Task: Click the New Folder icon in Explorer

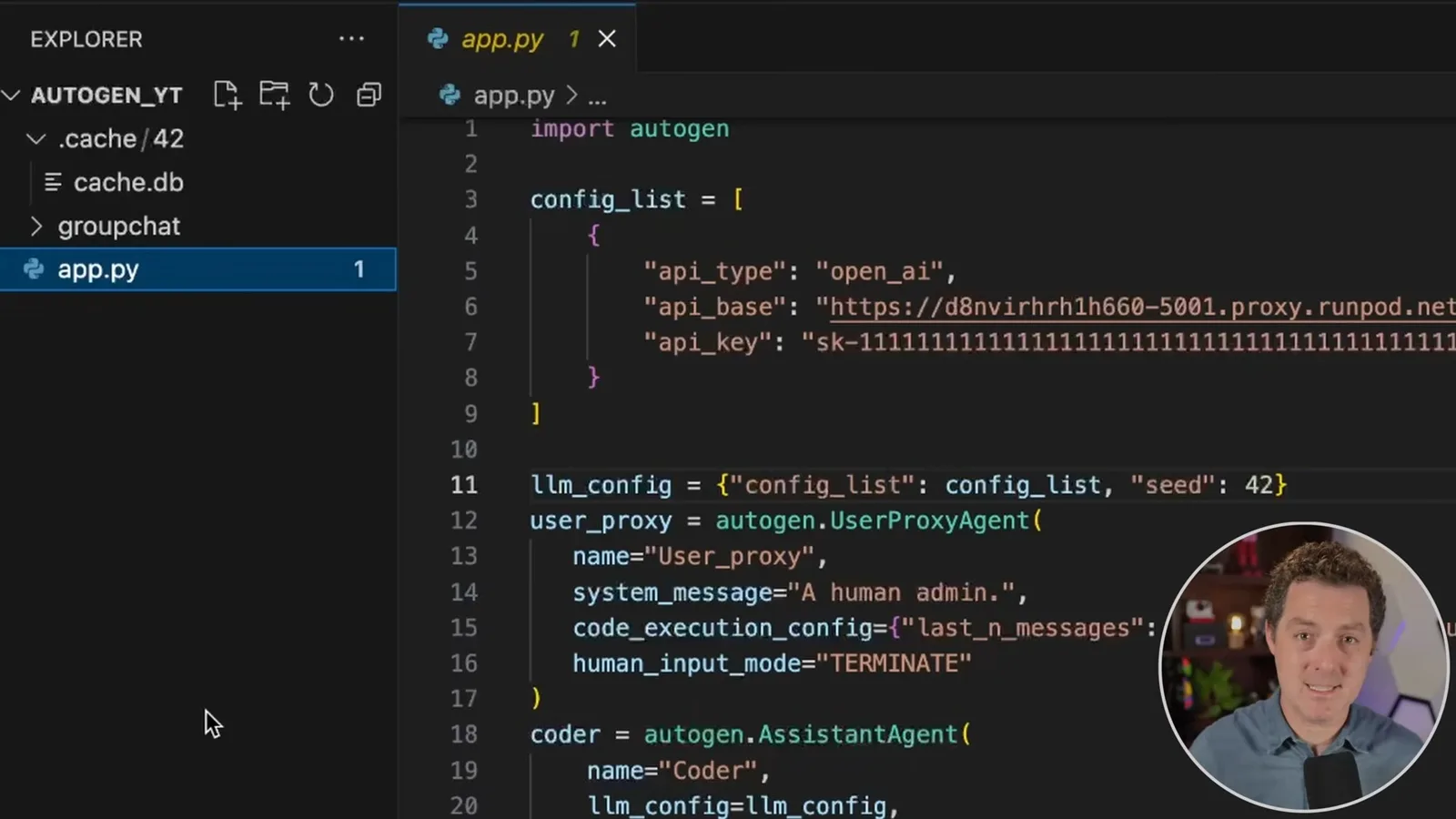Action: tap(274, 95)
